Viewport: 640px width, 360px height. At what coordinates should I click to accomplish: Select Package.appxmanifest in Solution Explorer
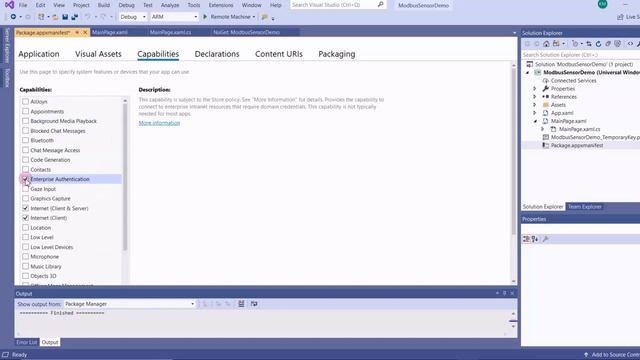tap(577, 145)
